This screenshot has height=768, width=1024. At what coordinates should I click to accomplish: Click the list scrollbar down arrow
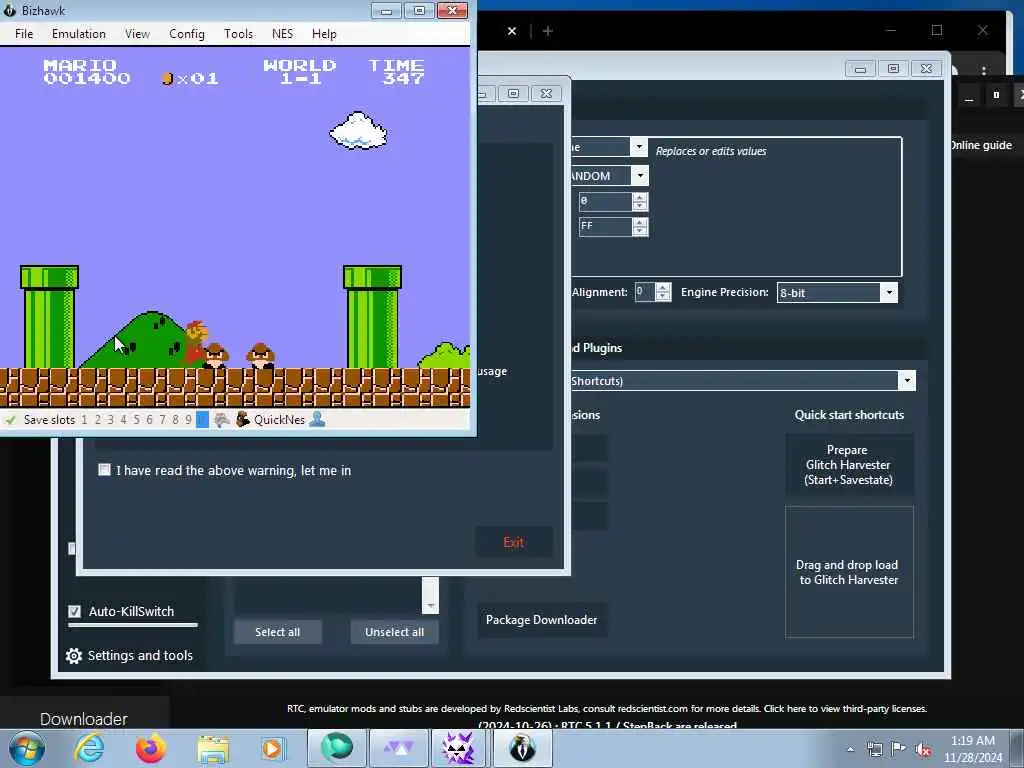click(x=430, y=605)
